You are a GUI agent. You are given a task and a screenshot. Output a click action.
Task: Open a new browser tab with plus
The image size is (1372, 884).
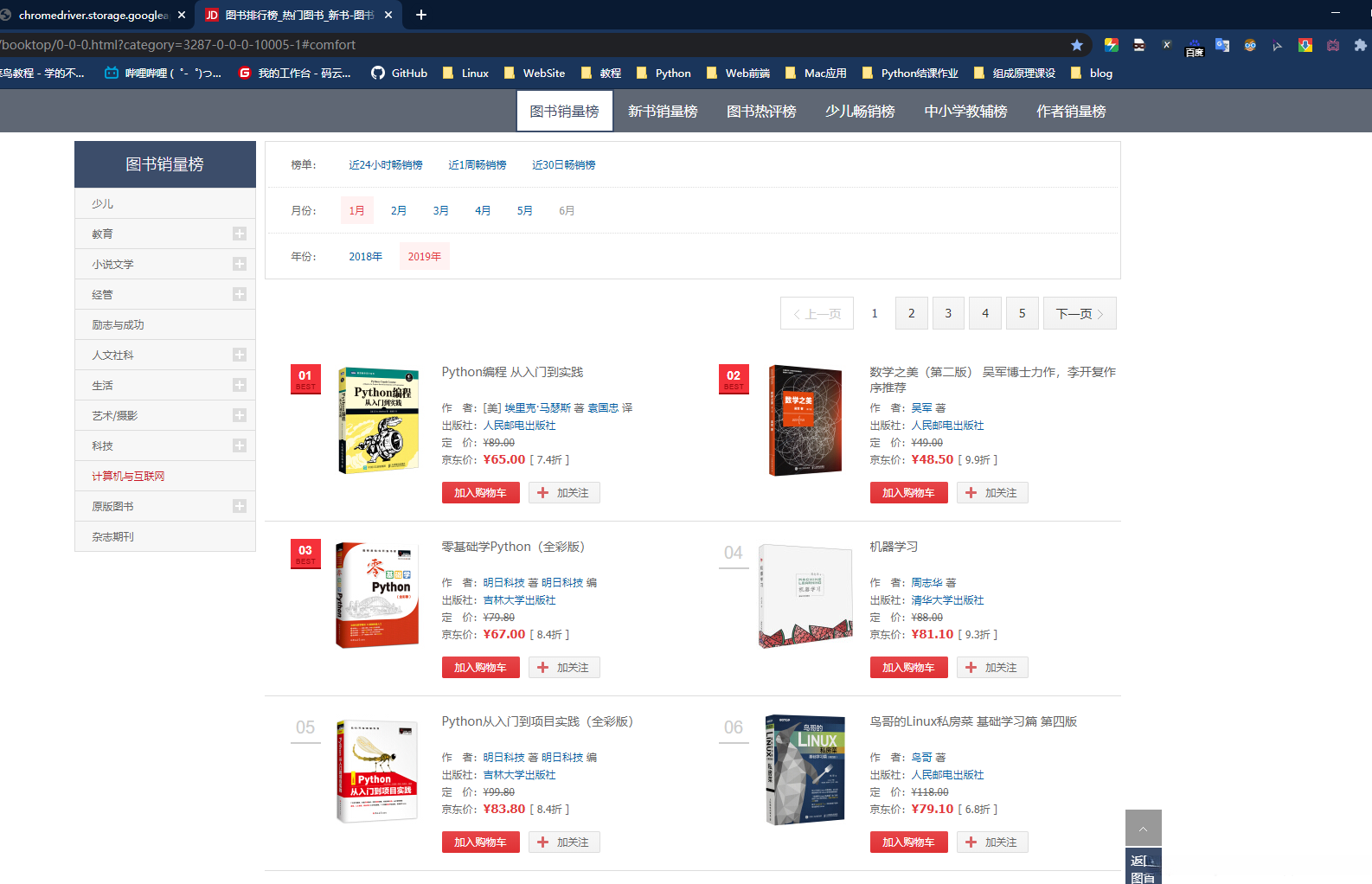421,15
